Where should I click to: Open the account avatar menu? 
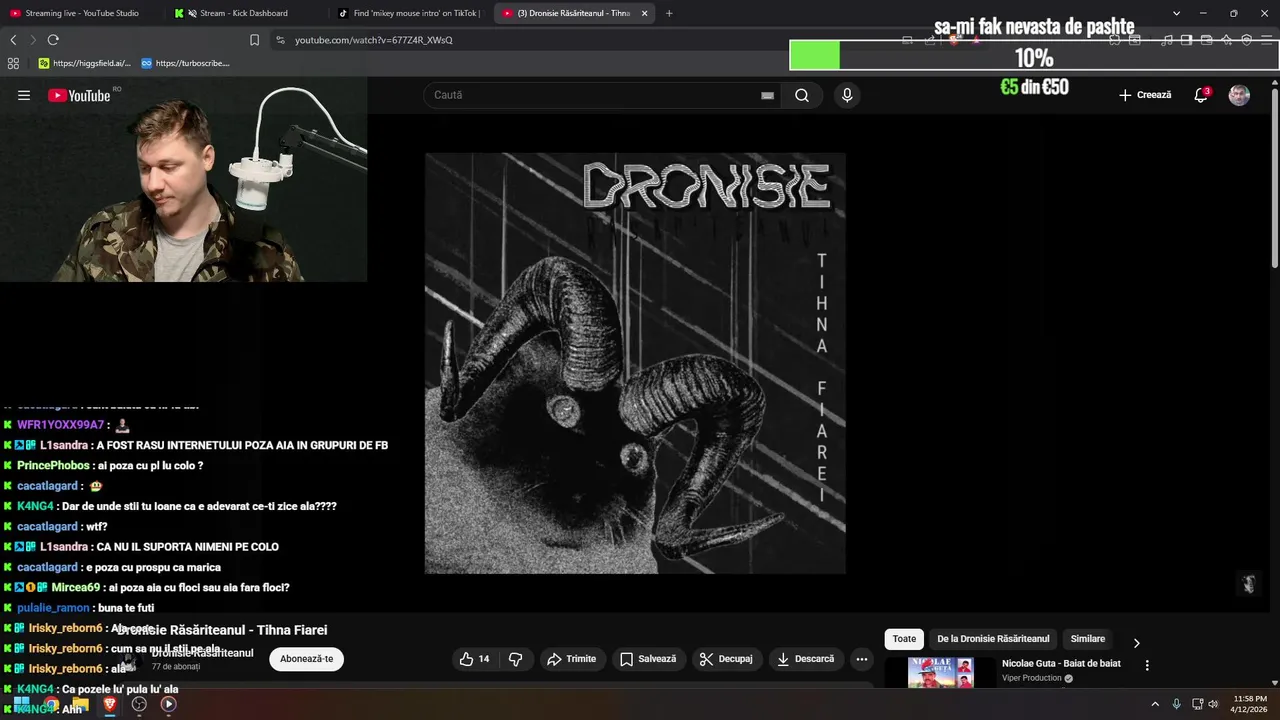pos(1239,95)
